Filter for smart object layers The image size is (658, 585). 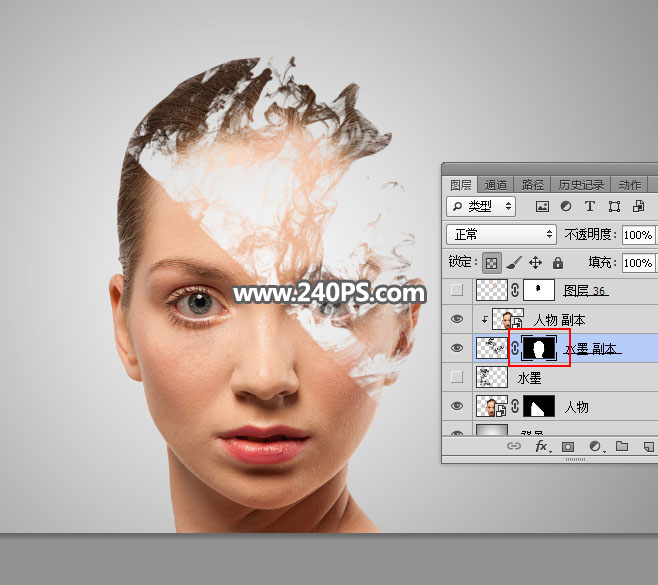coord(638,206)
